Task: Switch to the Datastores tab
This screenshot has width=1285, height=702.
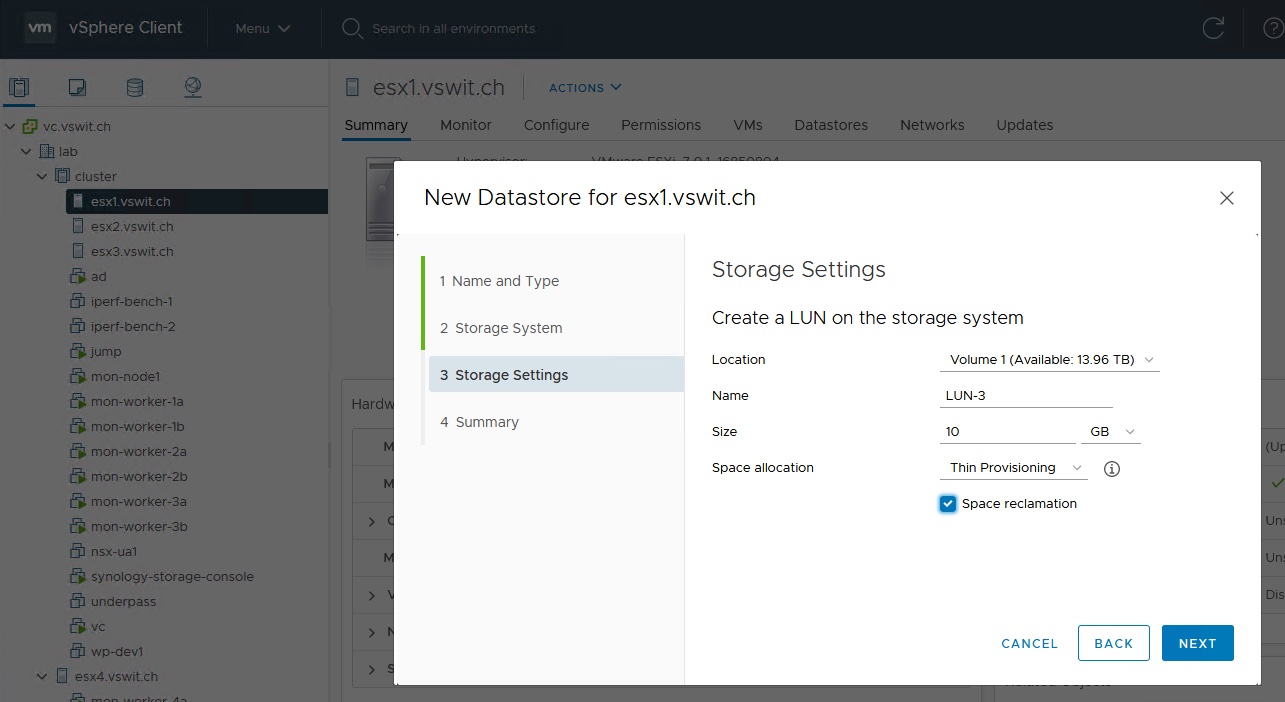Action: pyautogui.click(x=830, y=125)
